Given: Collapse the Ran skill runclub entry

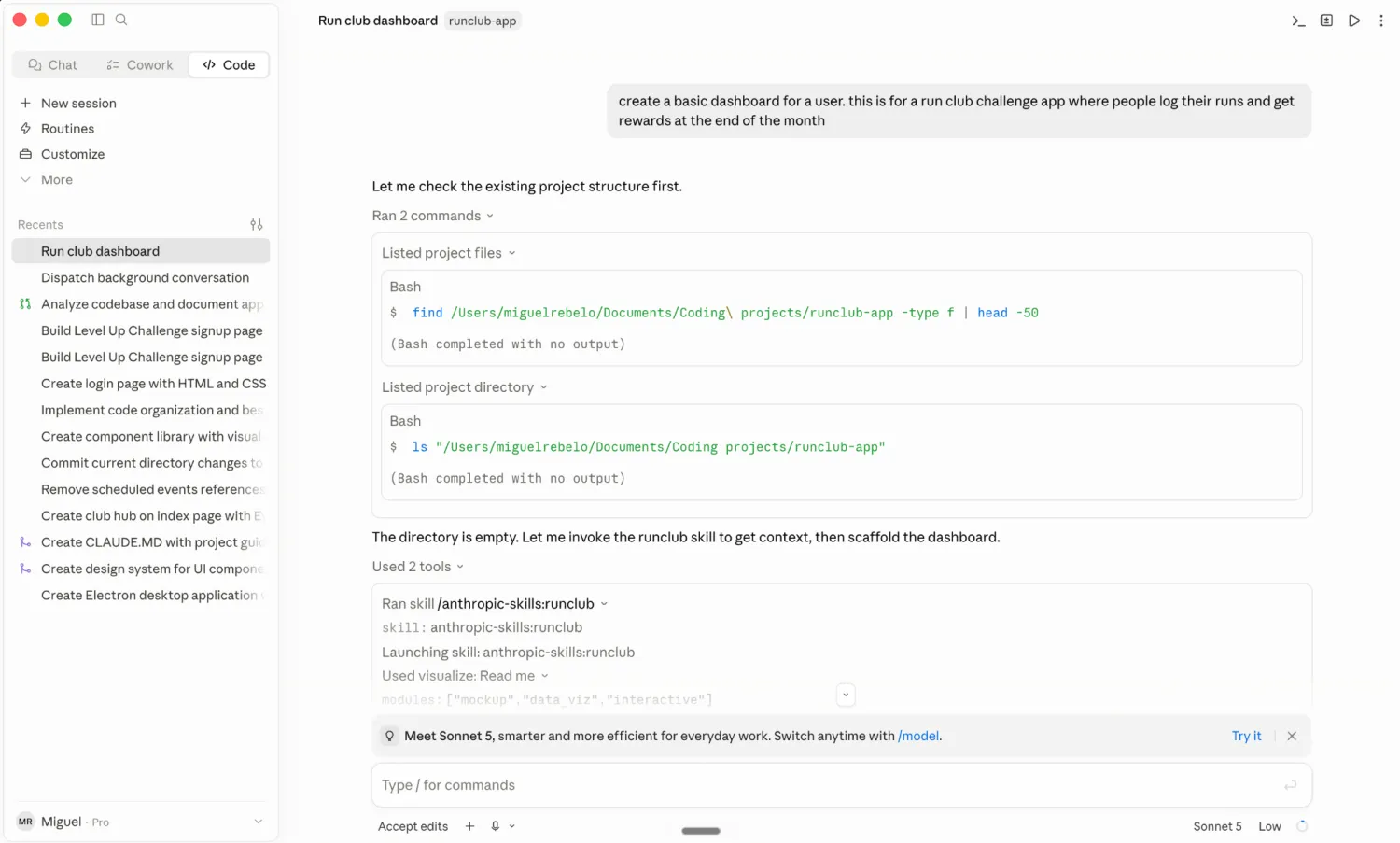Looking at the screenshot, I should (x=495, y=604).
